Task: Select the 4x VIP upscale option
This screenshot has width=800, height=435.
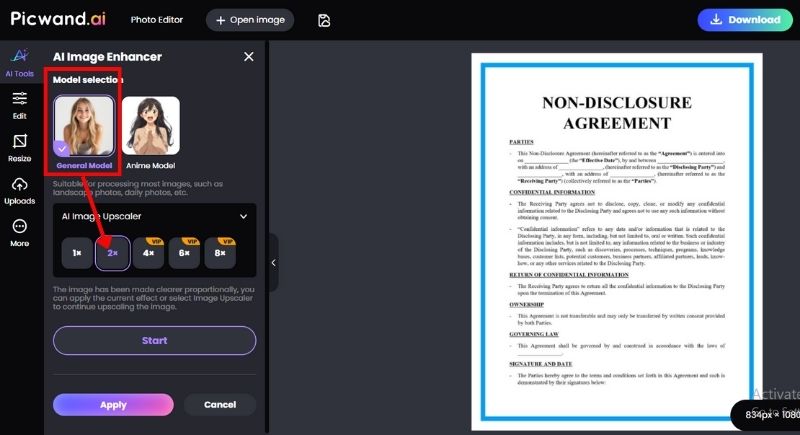Action: pos(149,254)
